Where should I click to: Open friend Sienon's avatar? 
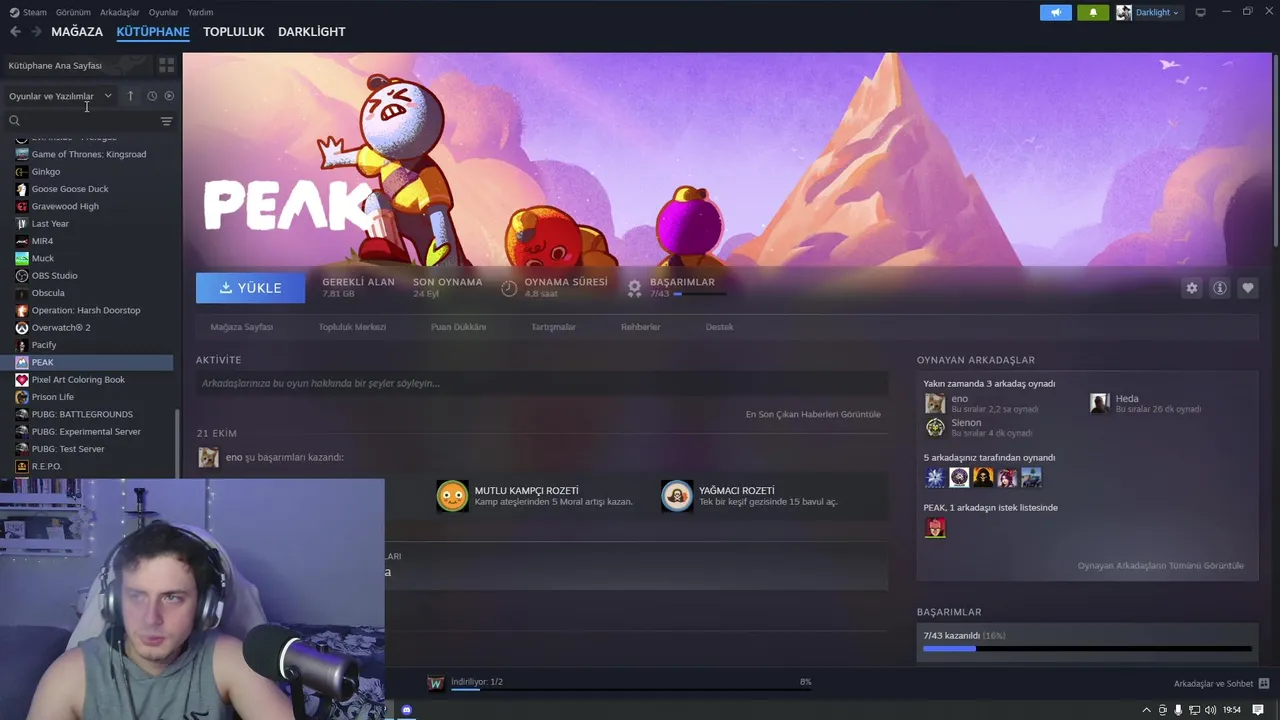[x=935, y=427]
